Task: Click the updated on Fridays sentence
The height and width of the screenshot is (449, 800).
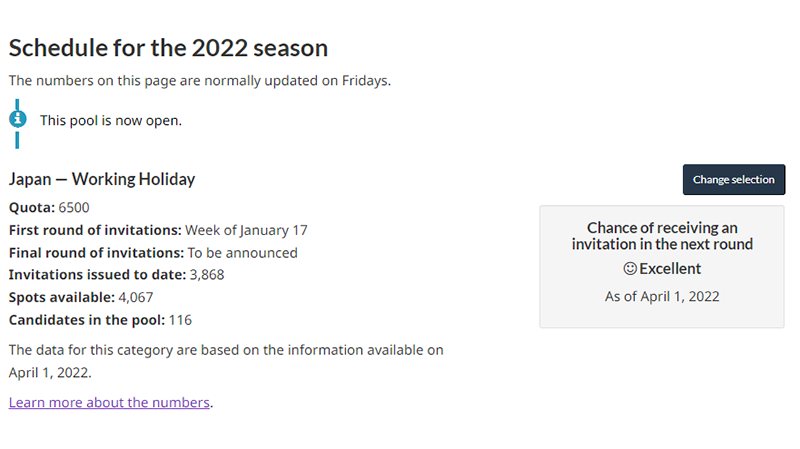Action: pos(200,81)
